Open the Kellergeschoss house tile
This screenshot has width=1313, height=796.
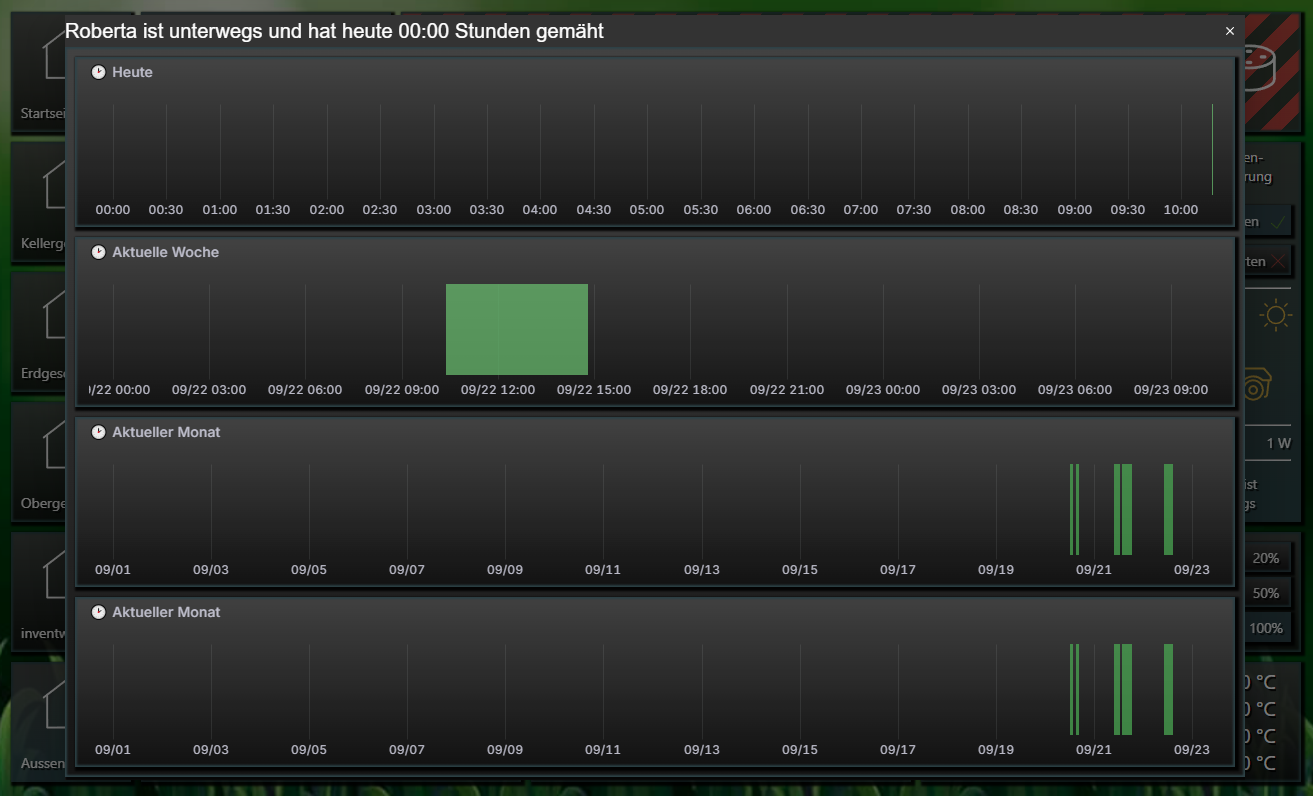(40, 205)
